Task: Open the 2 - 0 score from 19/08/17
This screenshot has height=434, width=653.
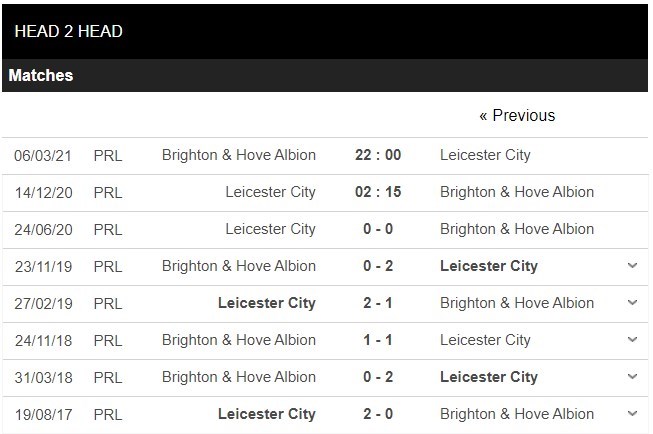Action: click(378, 414)
